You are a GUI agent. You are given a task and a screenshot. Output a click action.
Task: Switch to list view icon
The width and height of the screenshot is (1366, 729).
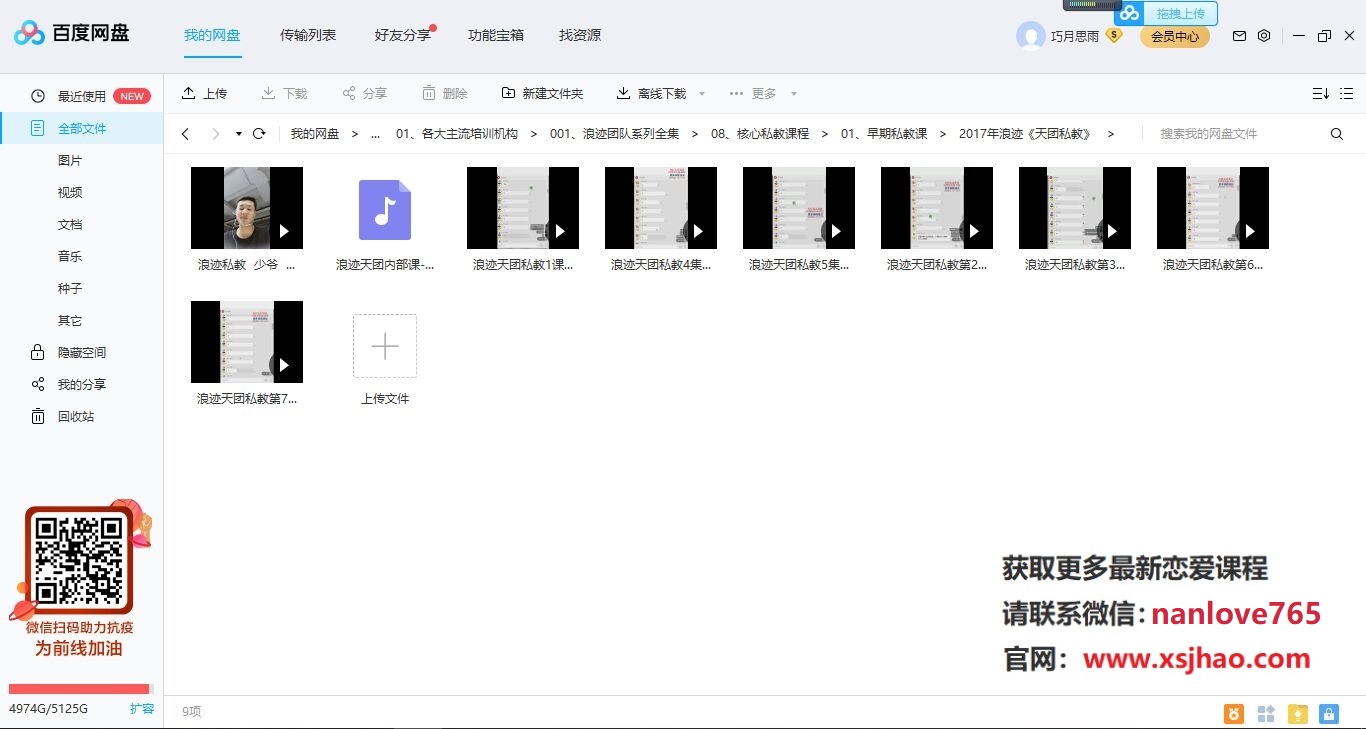[x=1346, y=93]
